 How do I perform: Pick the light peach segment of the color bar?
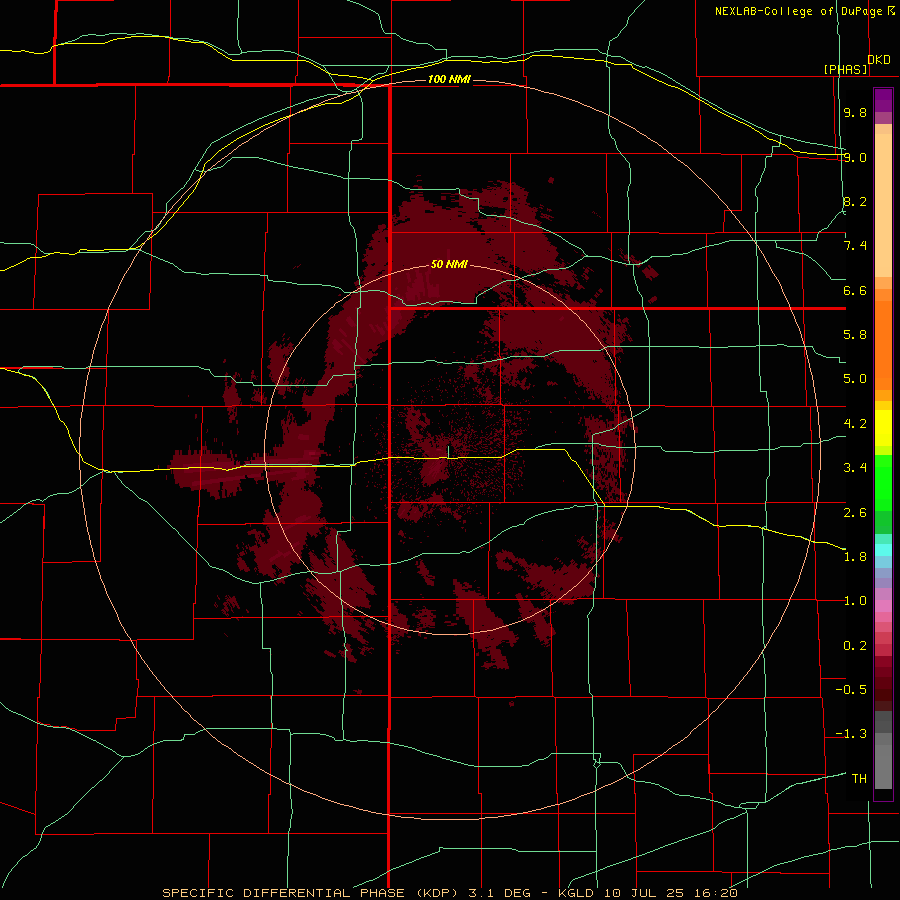[883, 205]
